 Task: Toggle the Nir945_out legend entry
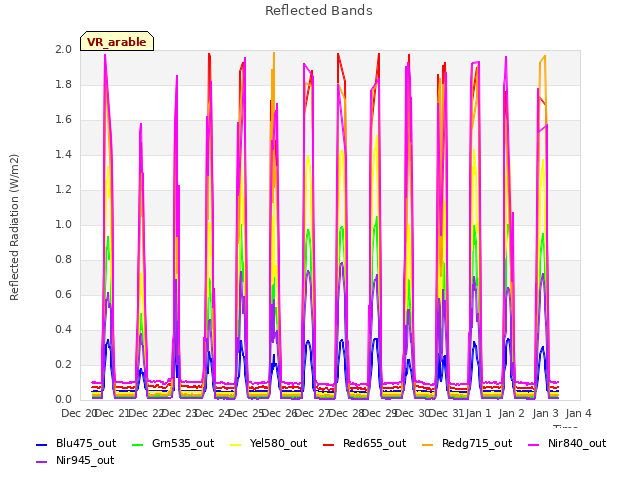[x=75, y=460]
